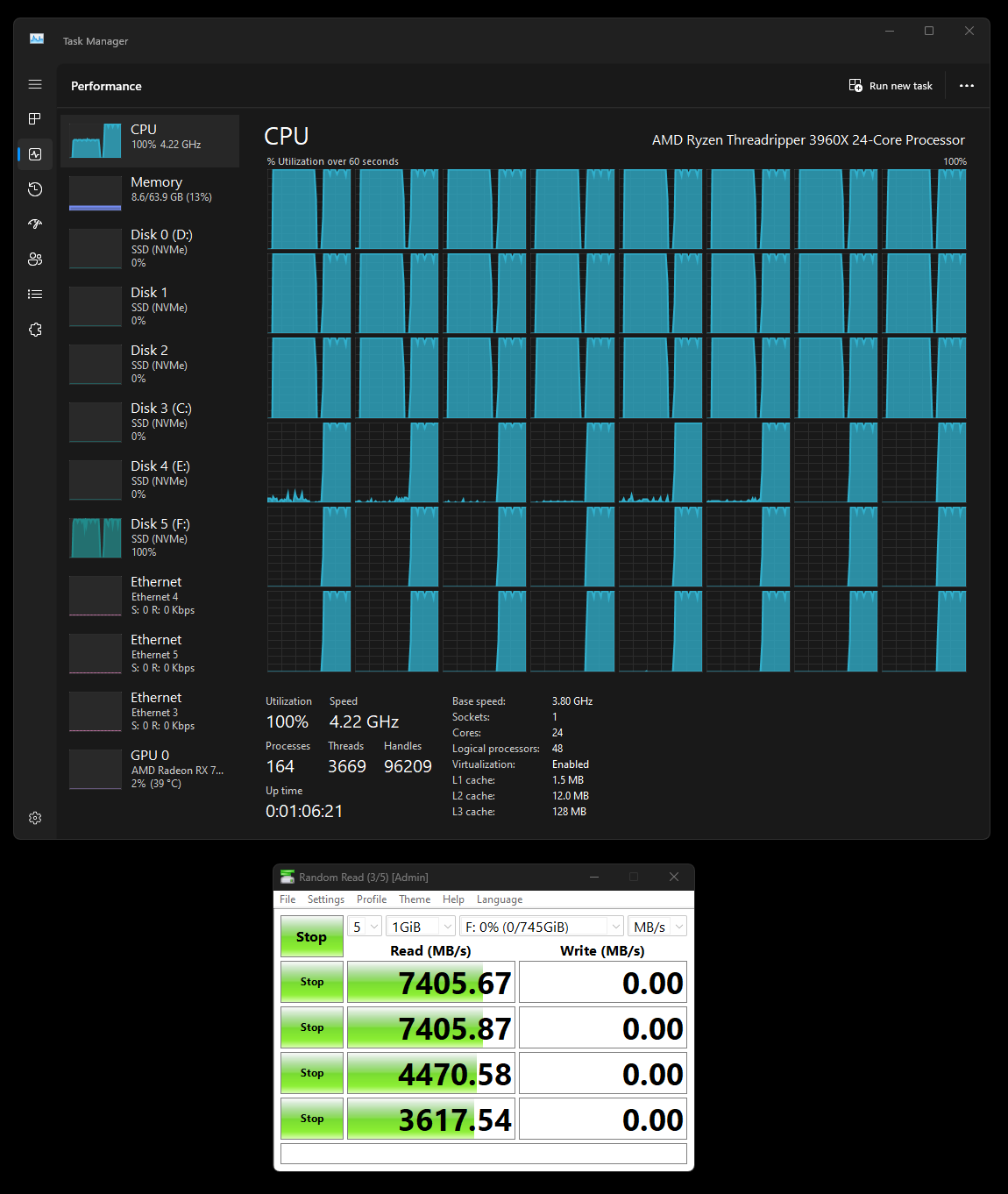Select Disk 2 in performance list
Viewport: 1008px width, 1194px height.
coord(150,365)
